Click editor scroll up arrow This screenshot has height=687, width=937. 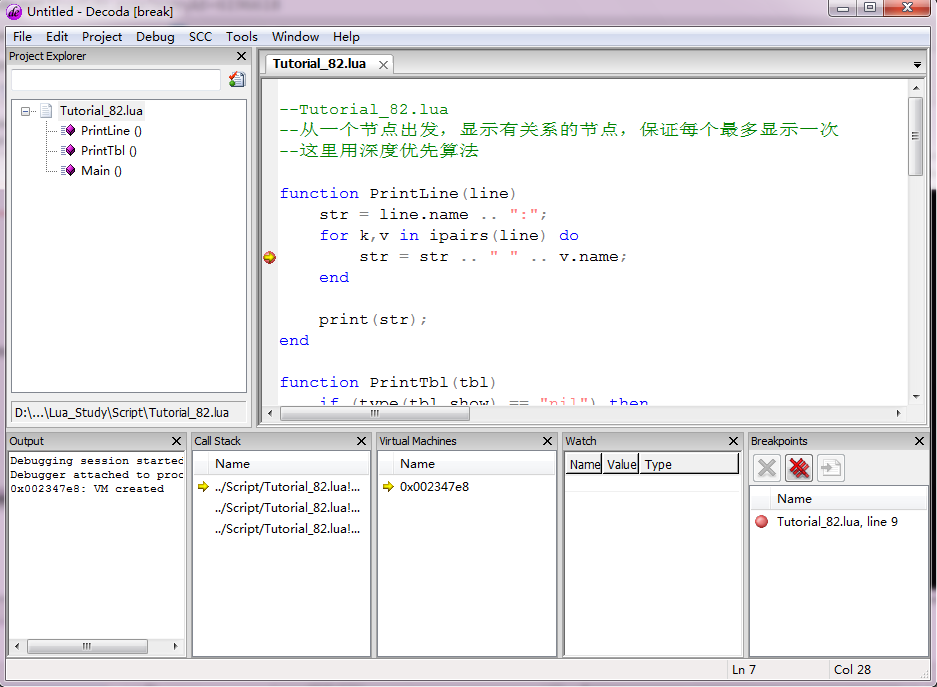click(x=915, y=88)
